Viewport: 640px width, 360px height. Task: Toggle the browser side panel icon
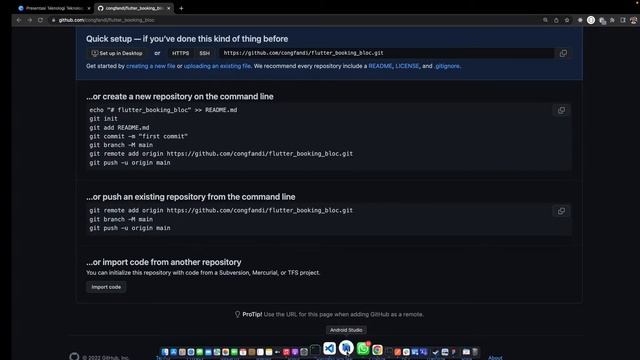[x=623, y=20]
